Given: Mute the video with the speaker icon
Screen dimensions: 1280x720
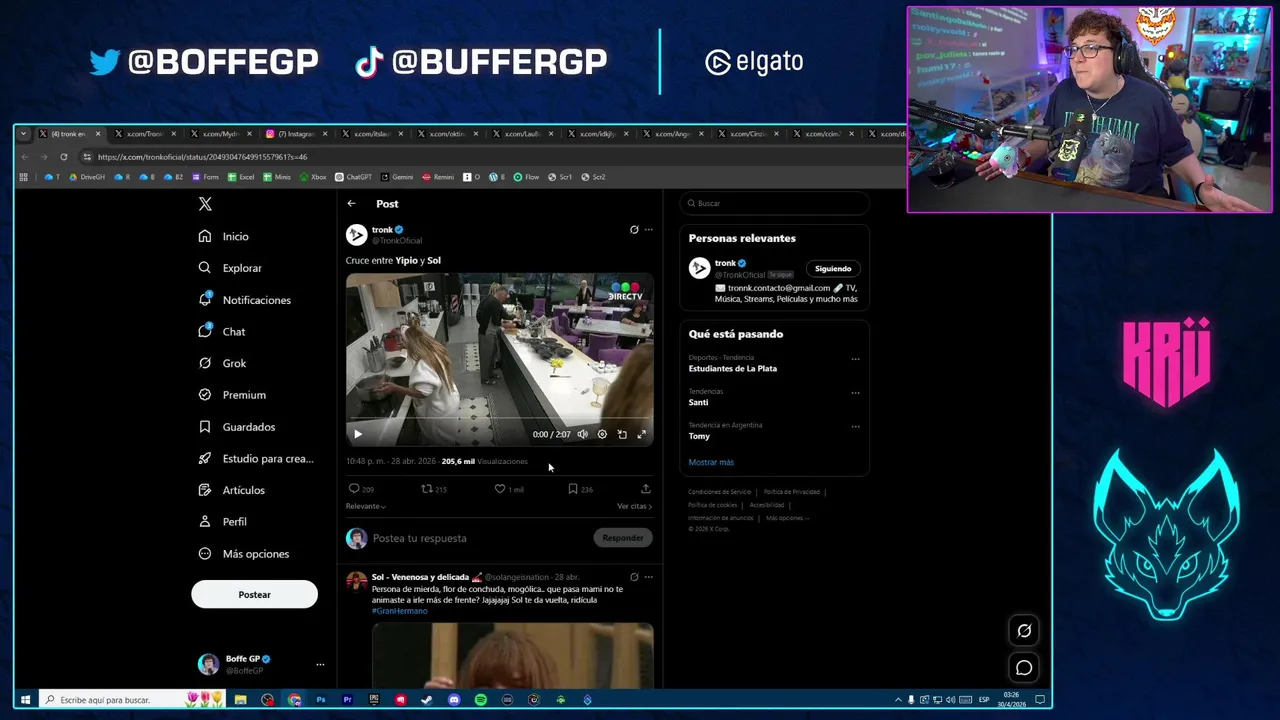Looking at the screenshot, I should (582, 434).
